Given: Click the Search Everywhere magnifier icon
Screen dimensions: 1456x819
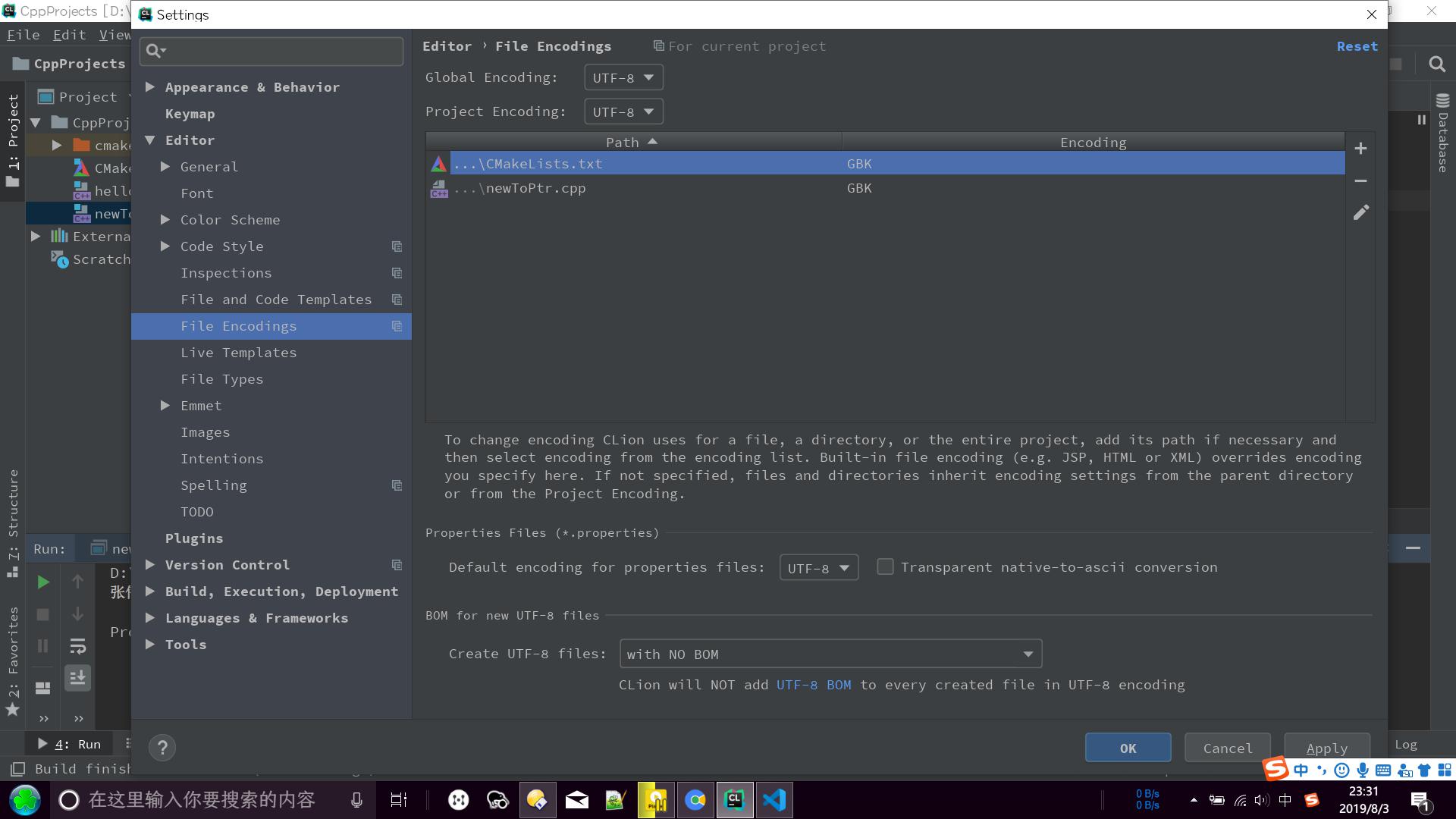Looking at the screenshot, I should [x=1436, y=64].
